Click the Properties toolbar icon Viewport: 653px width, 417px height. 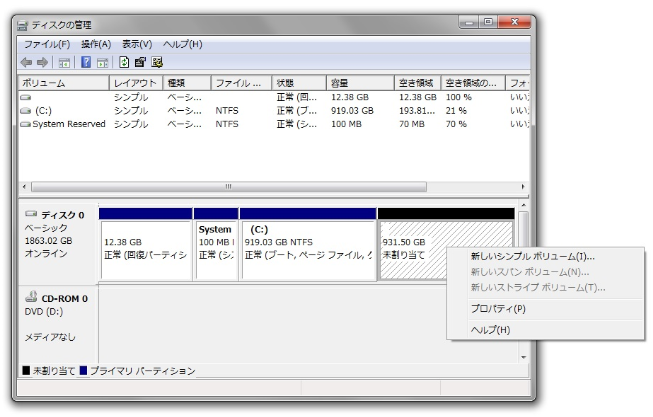[x=139, y=63]
